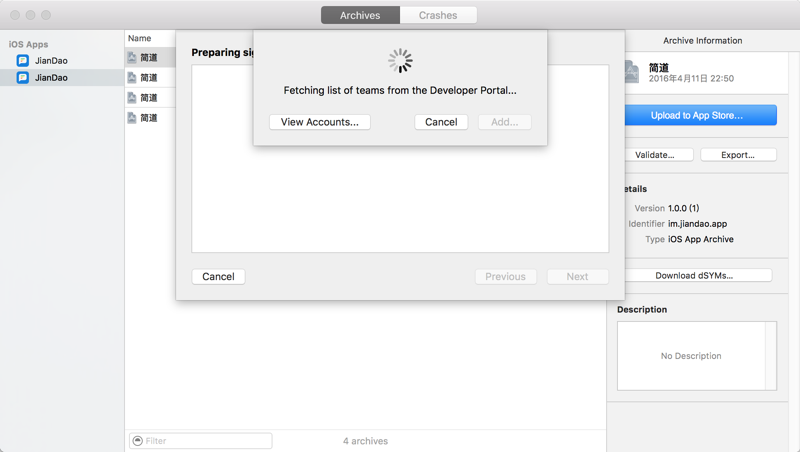Viewport: 800px width, 452px height.
Task: Click the first JianDao app icon
Action: (22, 61)
